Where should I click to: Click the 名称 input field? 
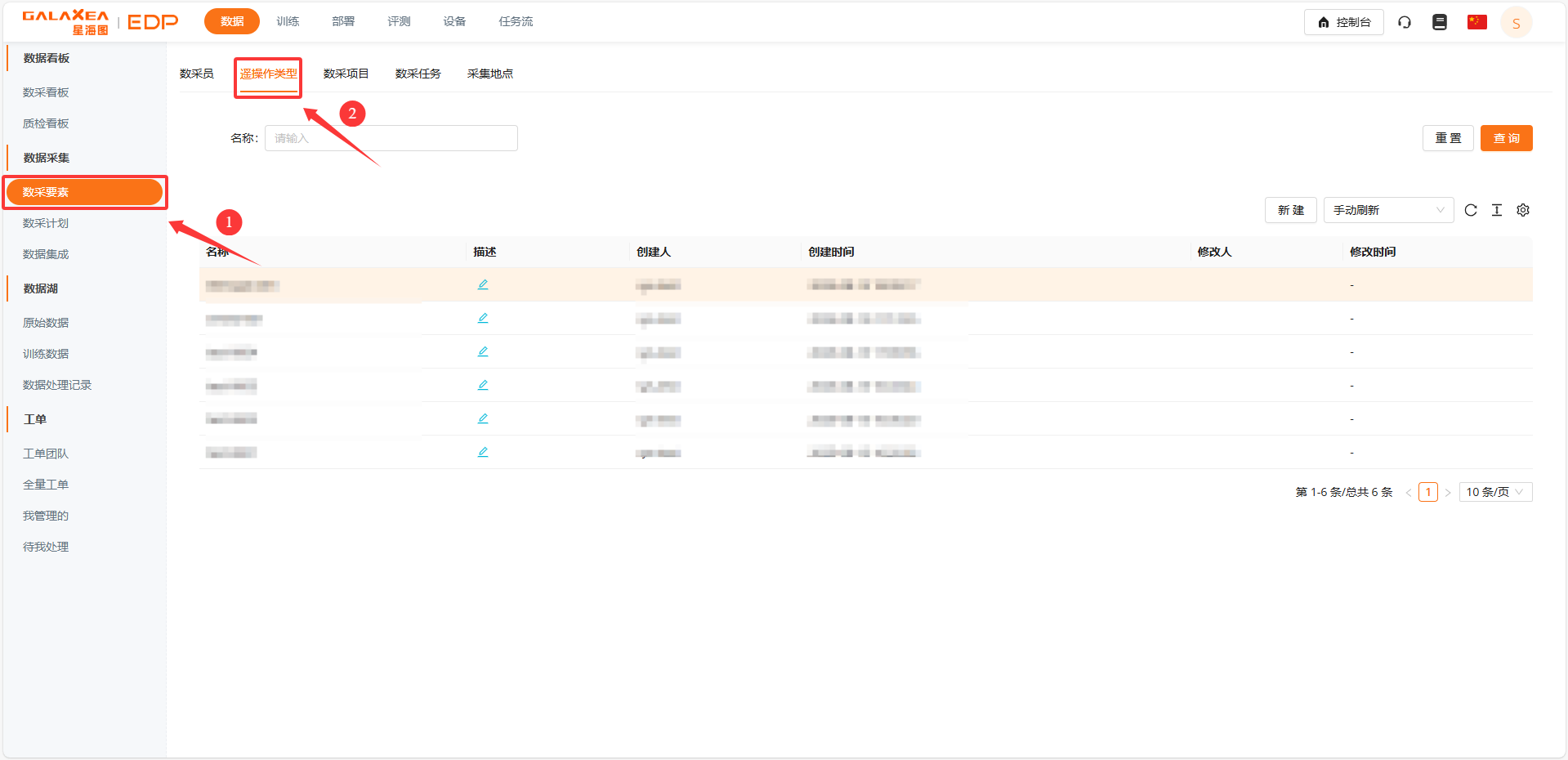click(x=391, y=138)
